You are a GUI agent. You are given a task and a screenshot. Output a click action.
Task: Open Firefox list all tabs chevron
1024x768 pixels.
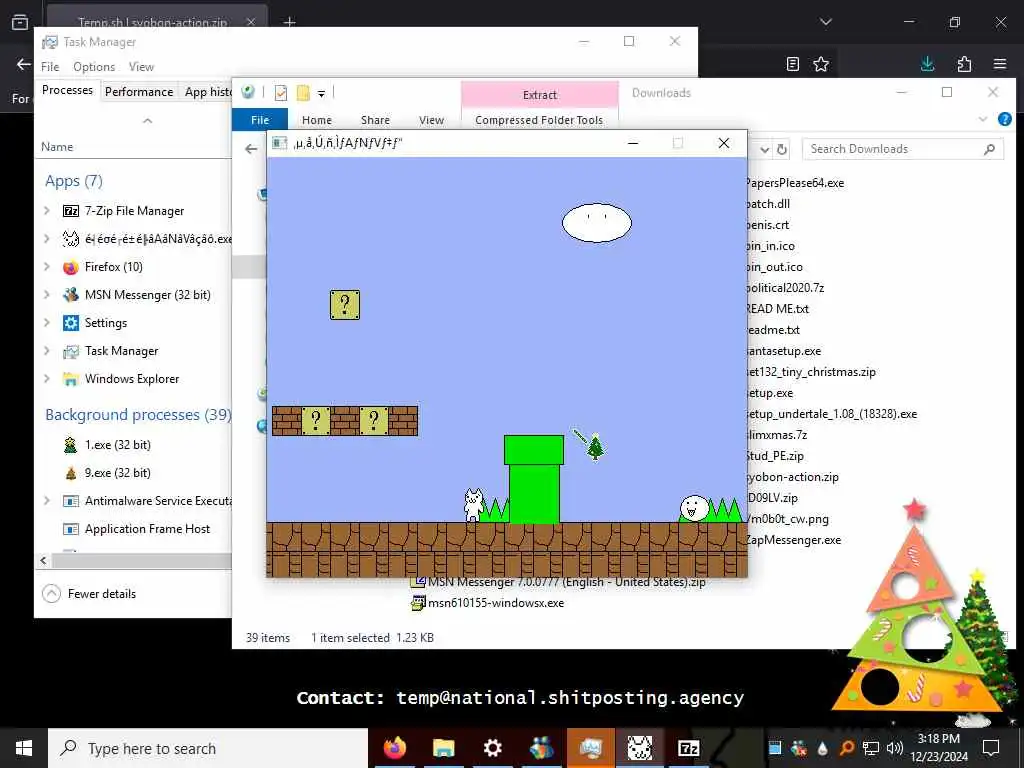click(x=825, y=22)
